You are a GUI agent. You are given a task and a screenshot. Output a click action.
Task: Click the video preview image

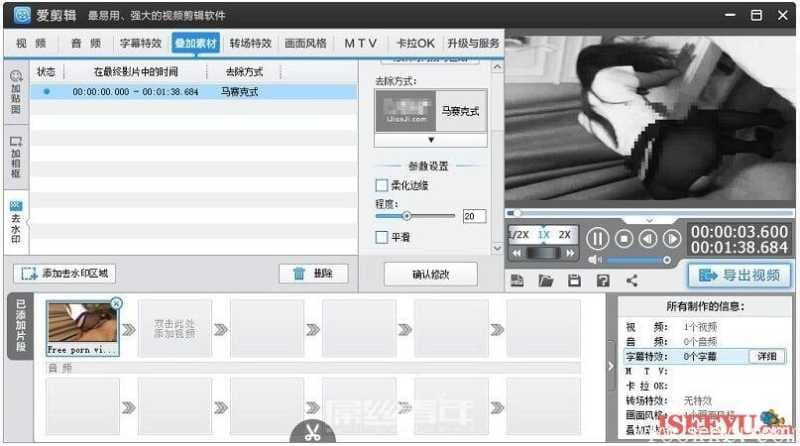point(650,118)
